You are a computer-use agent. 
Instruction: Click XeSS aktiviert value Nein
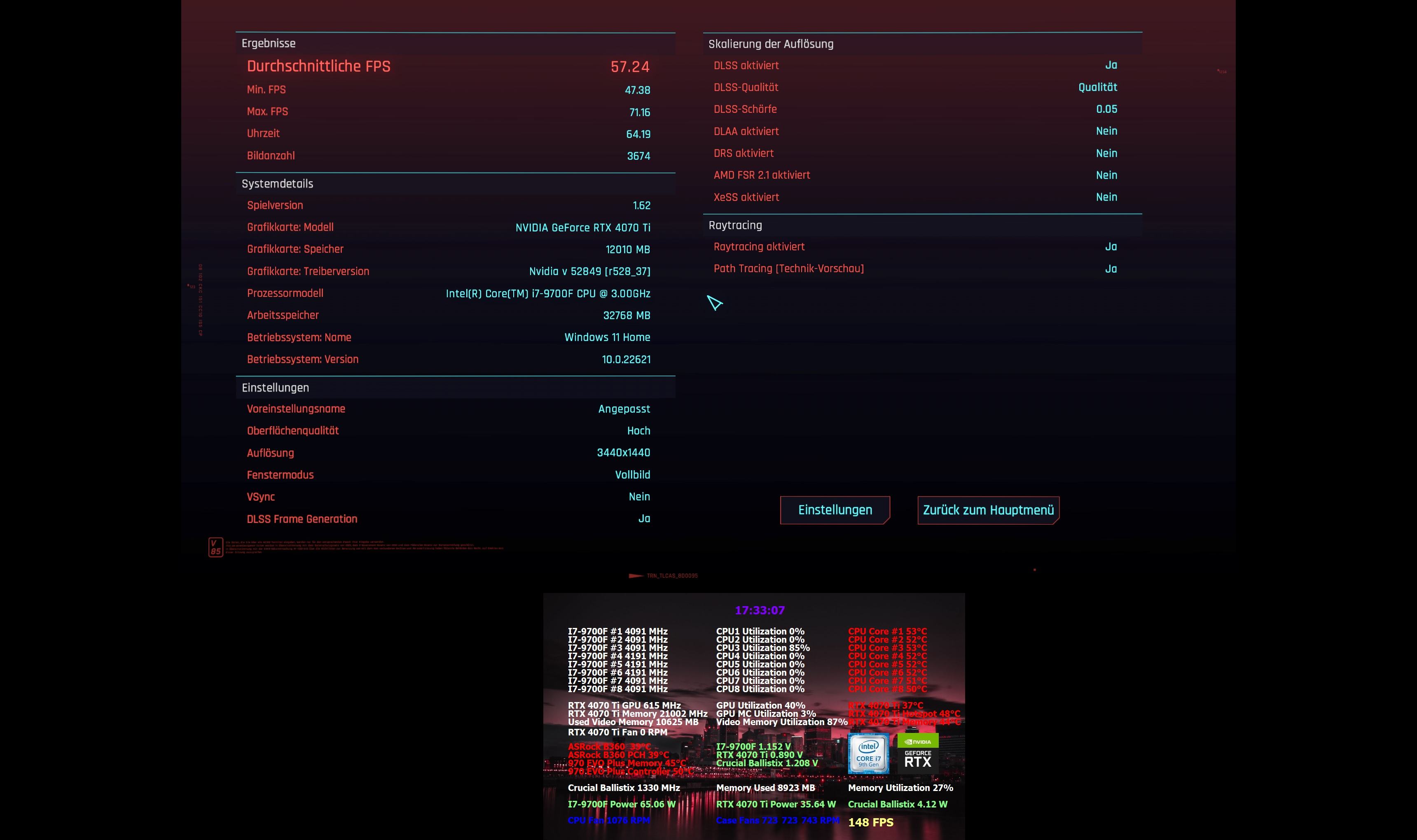click(1106, 197)
